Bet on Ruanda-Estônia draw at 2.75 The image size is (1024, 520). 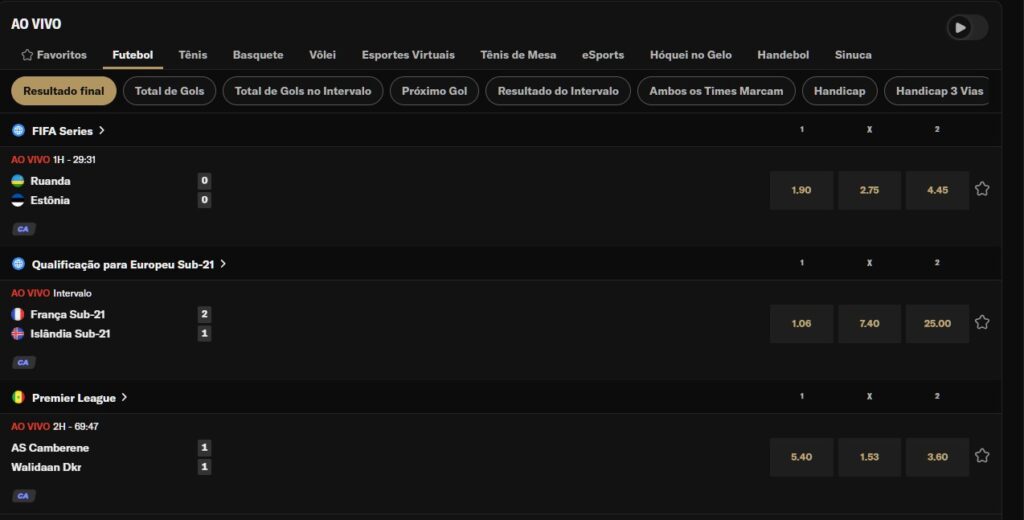point(869,190)
